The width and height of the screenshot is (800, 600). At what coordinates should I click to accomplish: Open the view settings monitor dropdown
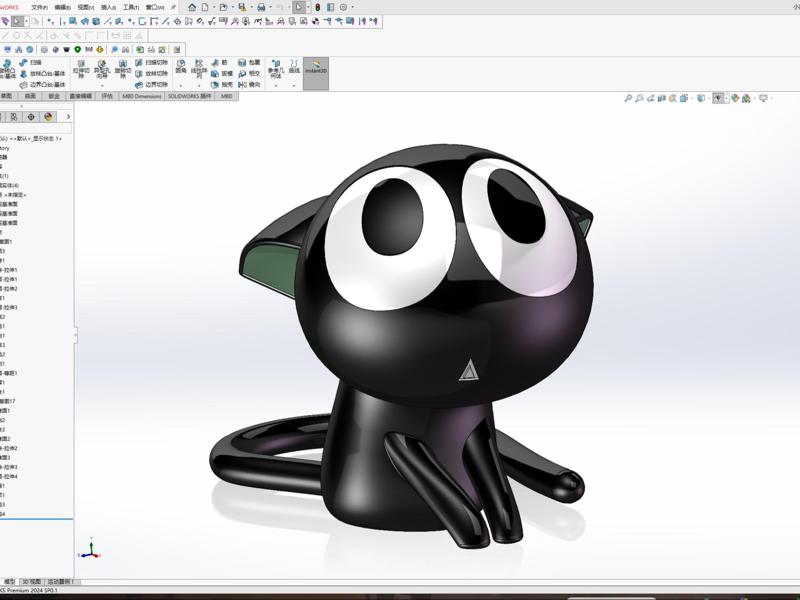764,98
